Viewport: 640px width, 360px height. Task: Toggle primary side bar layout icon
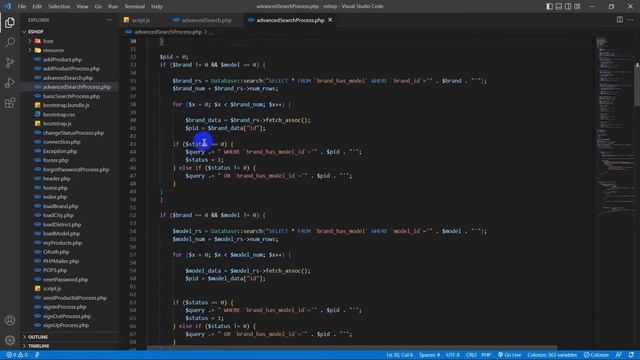549,6
